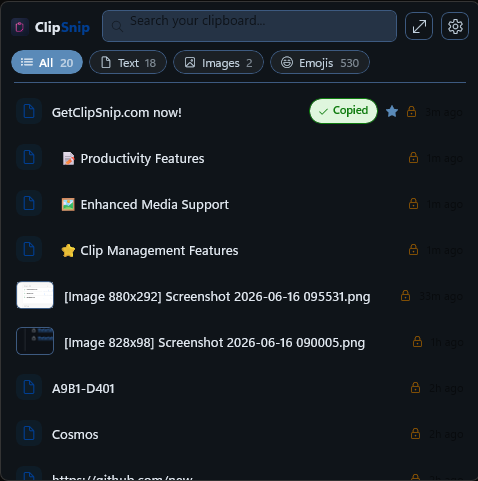Click document icon of Productivity Features row
Viewport: 478px width, 481px height.
[29, 157]
